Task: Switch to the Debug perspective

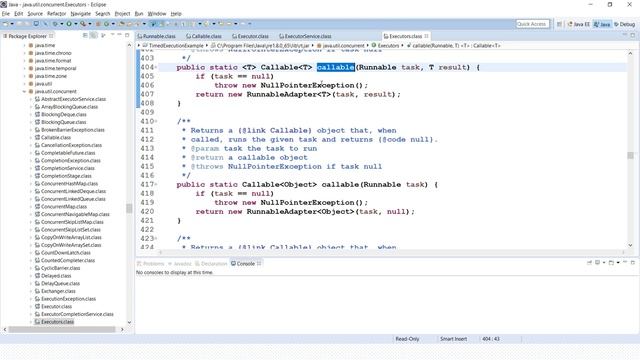Action: coord(624,24)
